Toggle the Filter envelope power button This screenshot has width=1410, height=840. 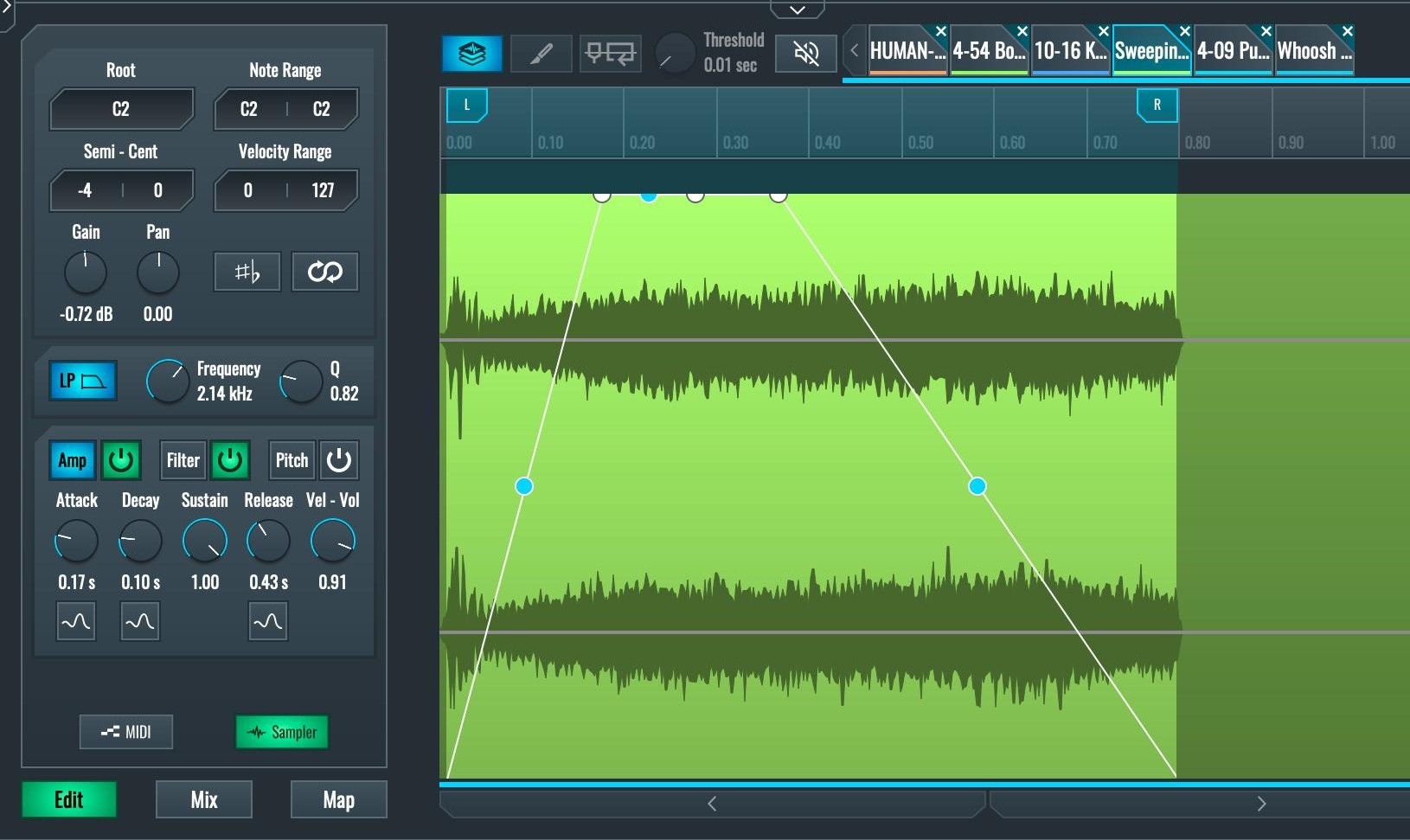[x=230, y=460]
